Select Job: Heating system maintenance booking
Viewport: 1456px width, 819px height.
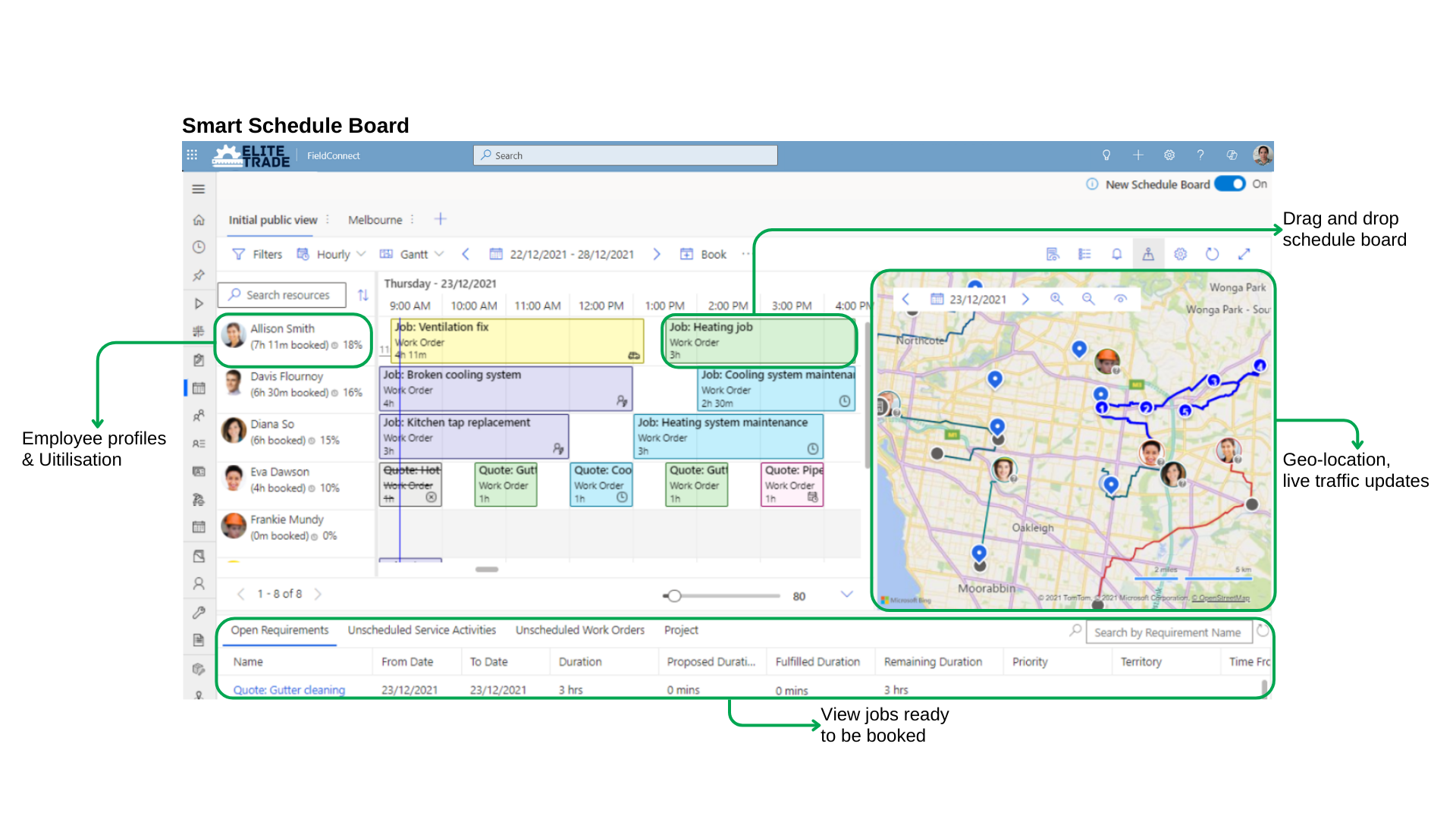tap(728, 436)
